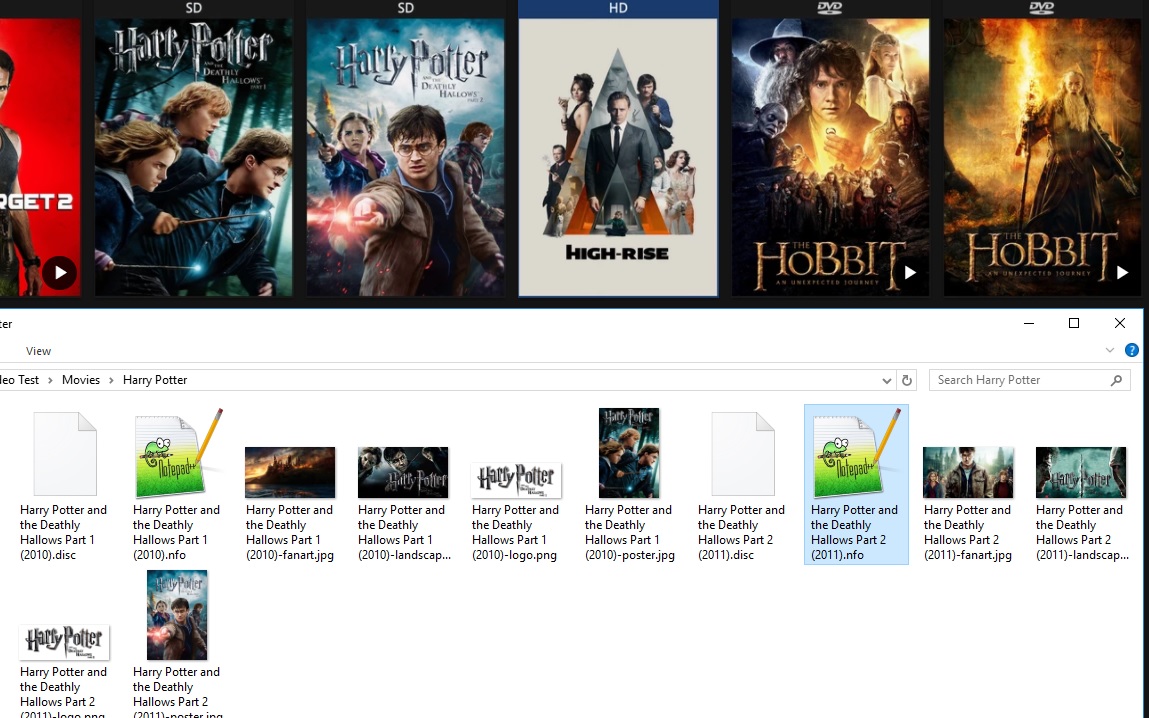Open Harry Potter Deathly Hallows Part 1 poster

193,157
